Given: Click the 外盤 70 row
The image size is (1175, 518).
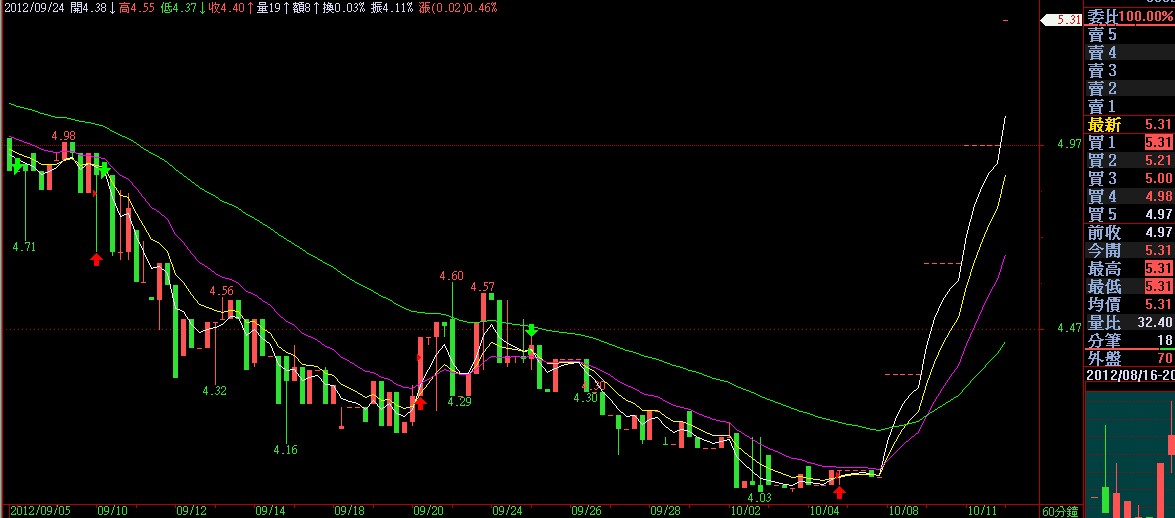Looking at the screenshot, I should tap(1130, 358).
